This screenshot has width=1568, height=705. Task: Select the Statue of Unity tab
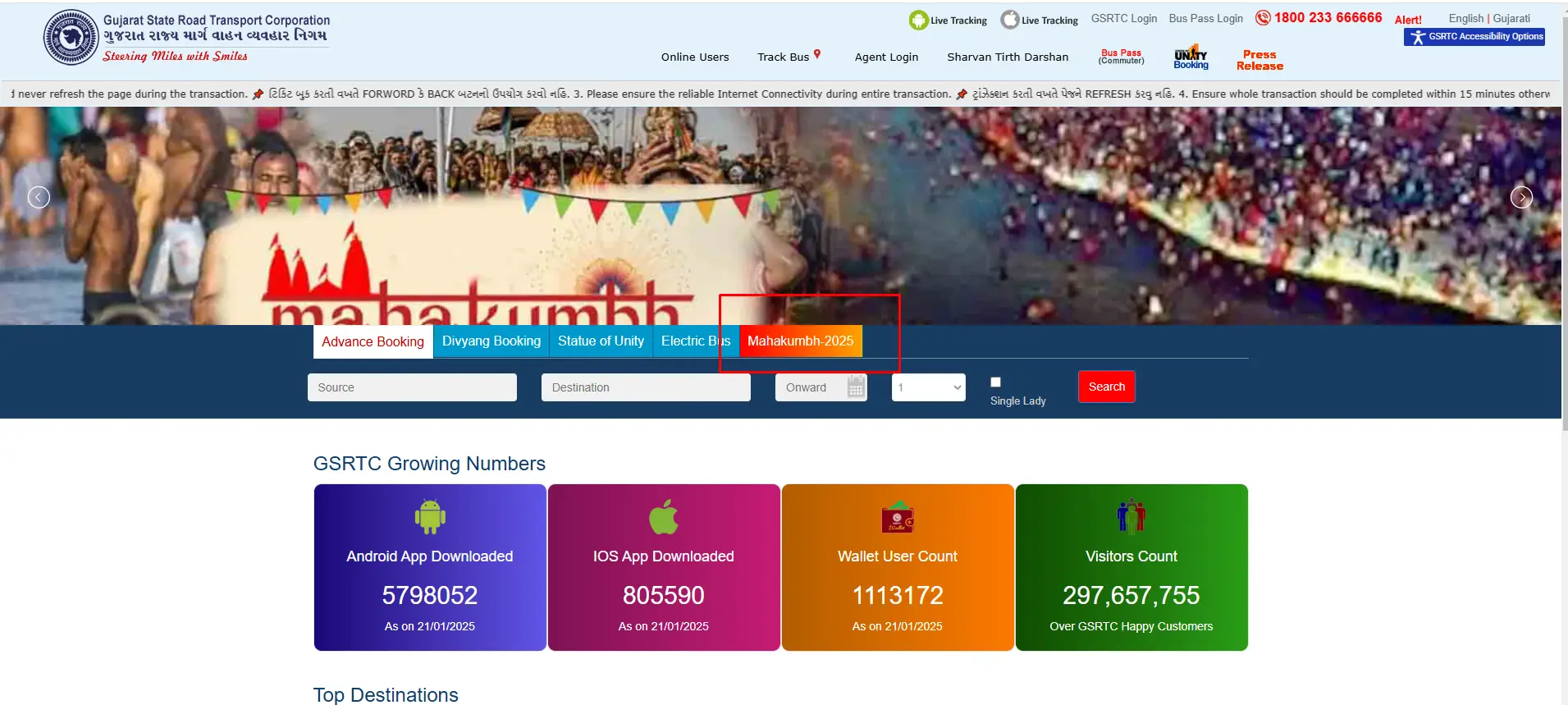601,341
